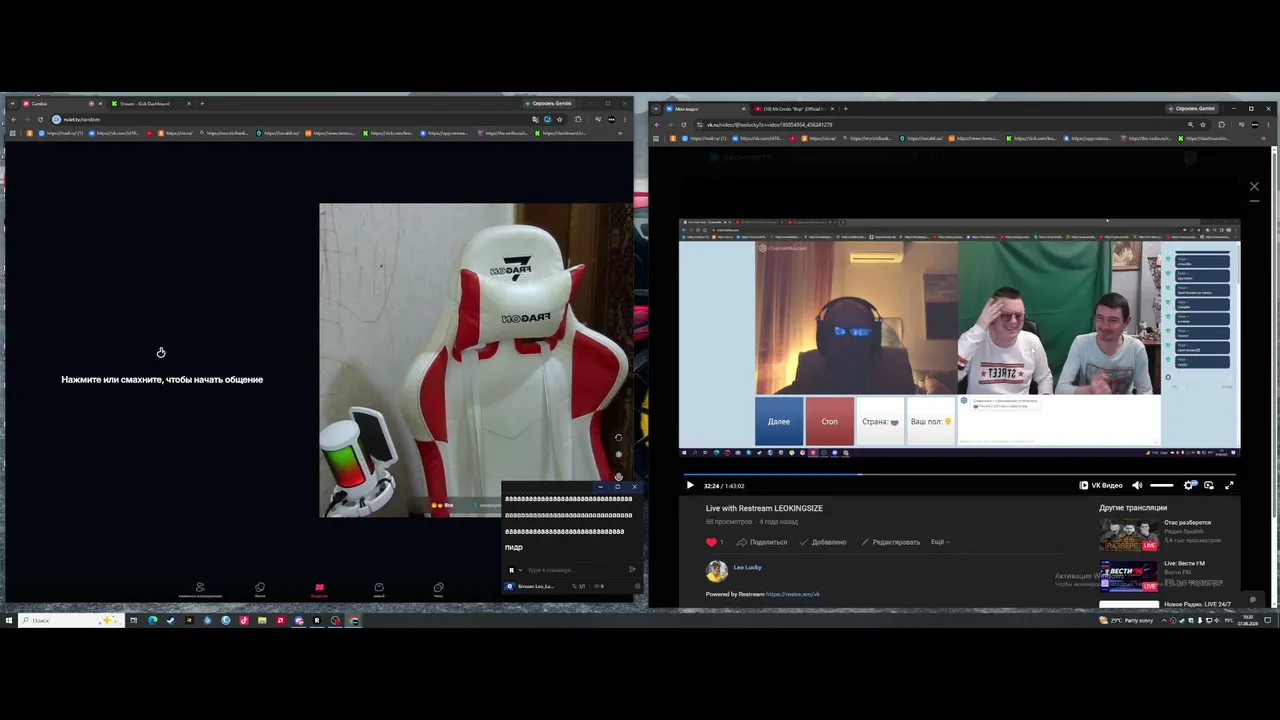
Task: Click the video preview frame in VK player
Action: pos(960,337)
